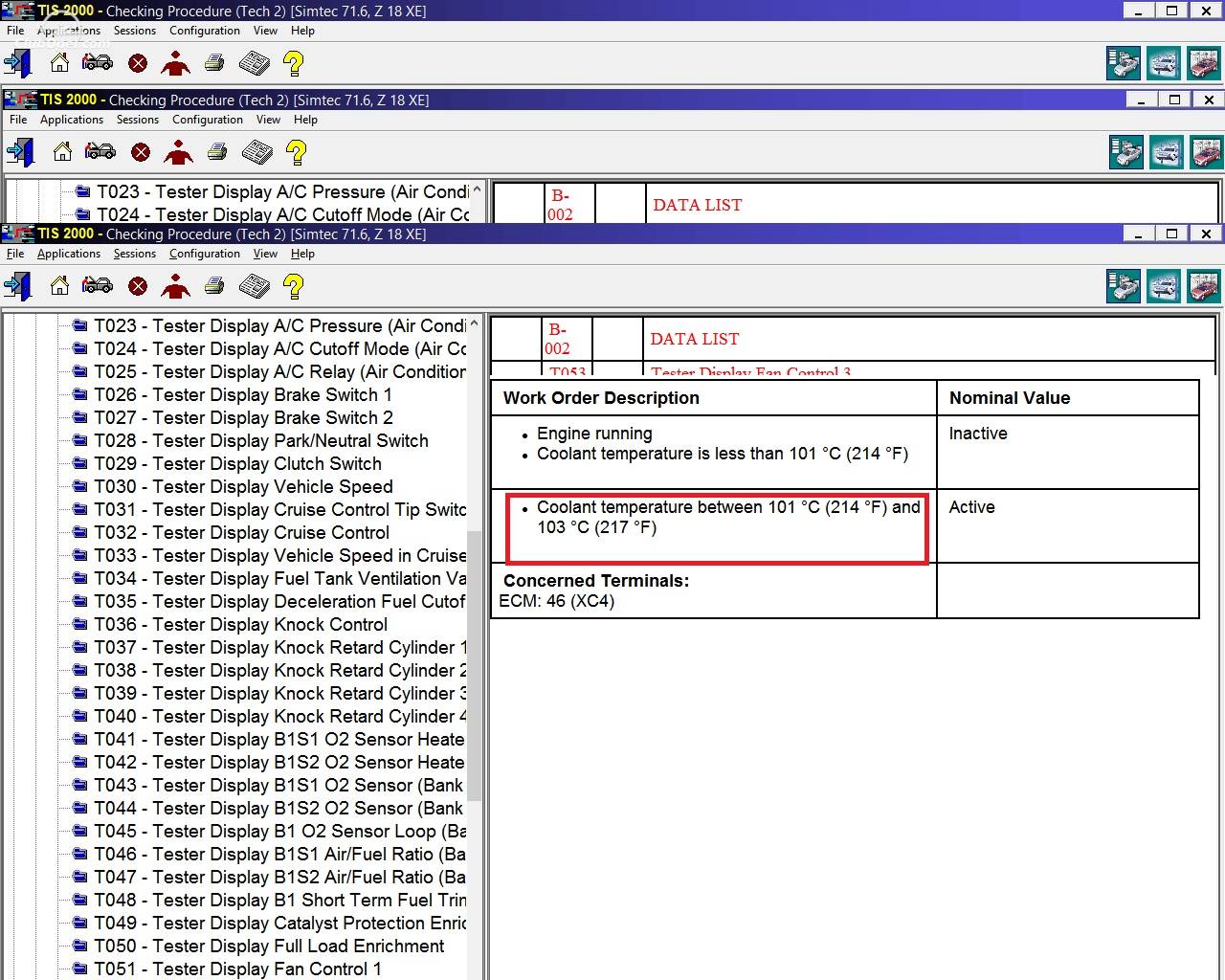Image resolution: width=1225 pixels, height=980 pixels.
Task: Click red car application icon in middle window
Action: (1207, 151)
